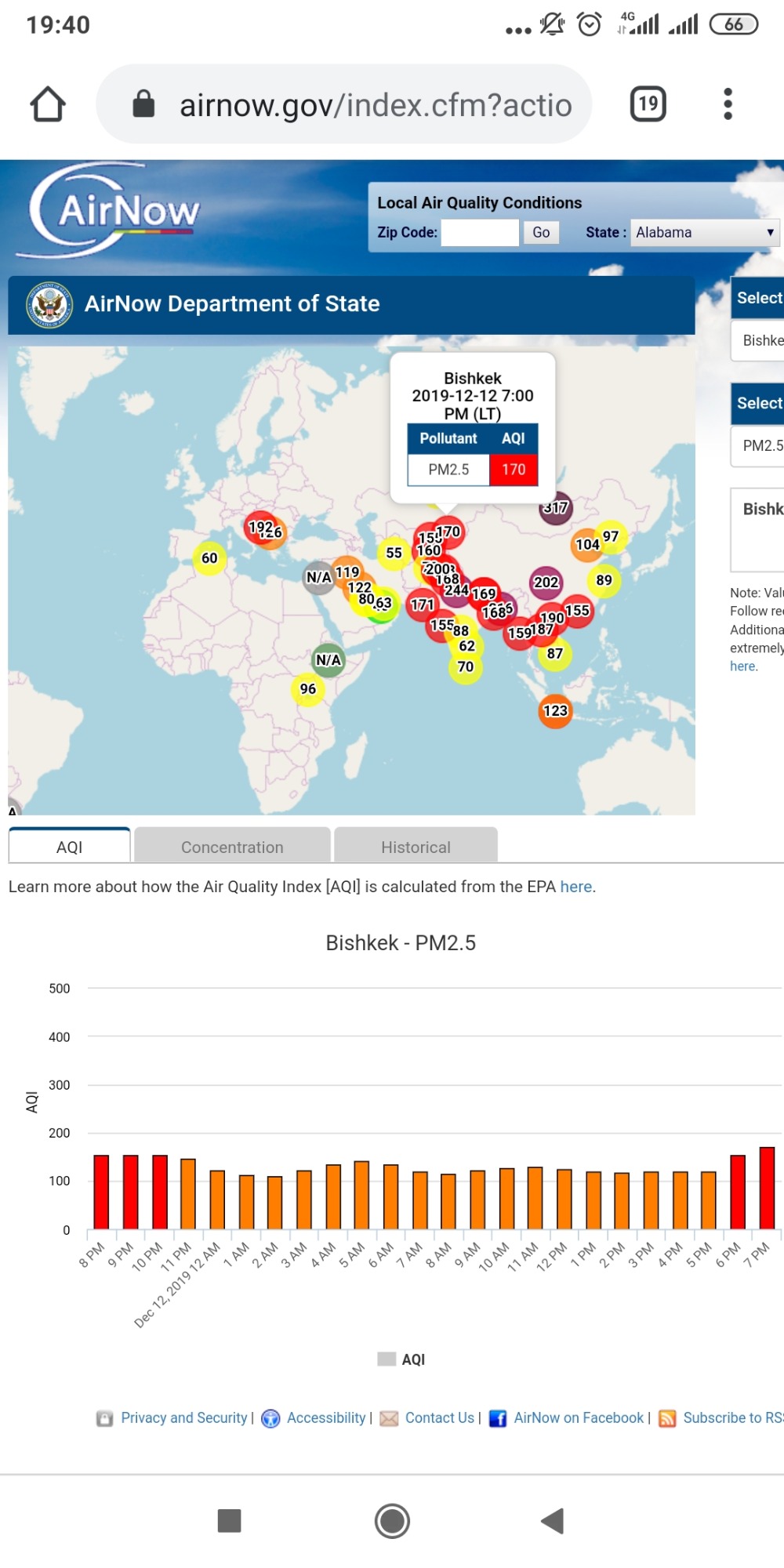Tap the browser address bar URL

pyautogui.click(x=375, y=105)
